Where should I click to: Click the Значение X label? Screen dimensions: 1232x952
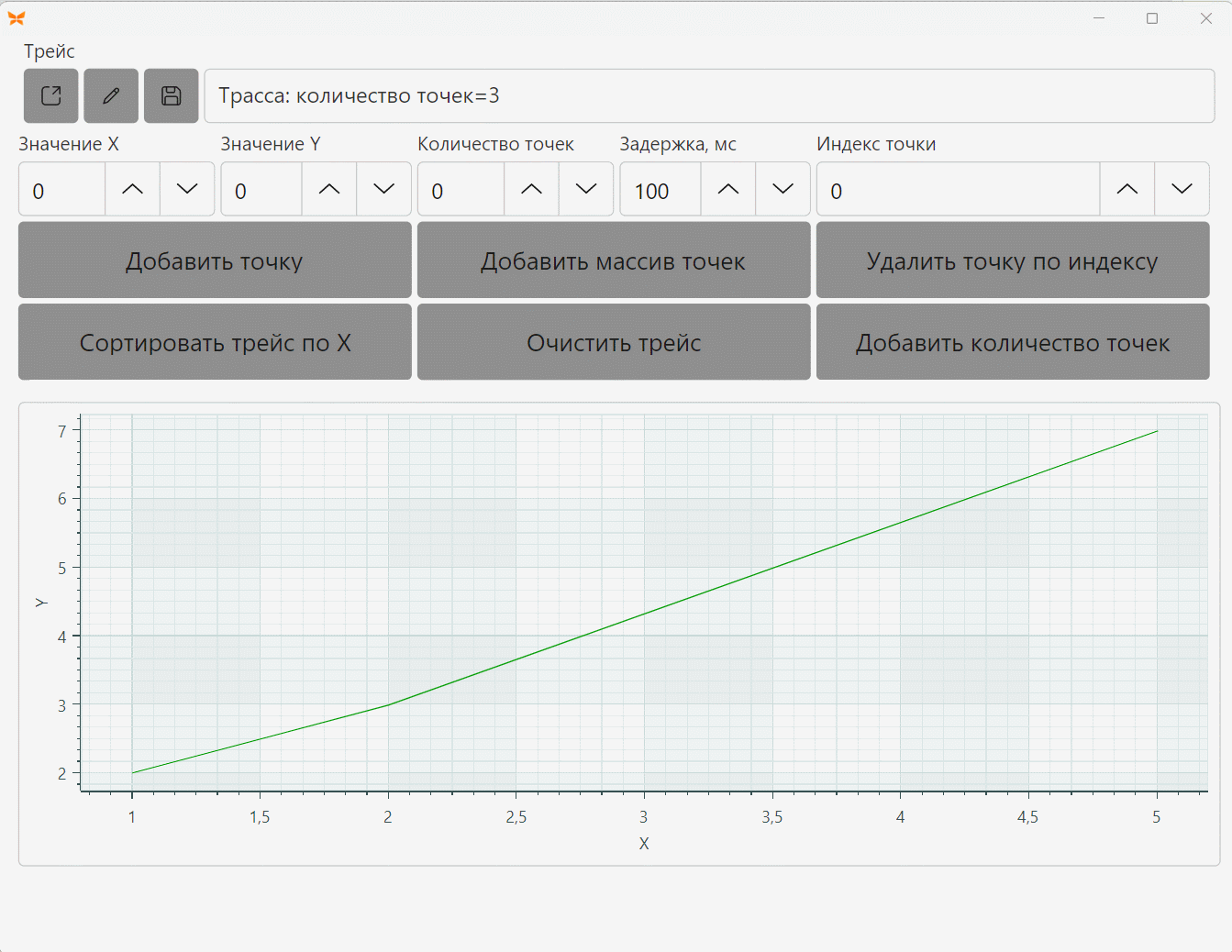point(69,144)
